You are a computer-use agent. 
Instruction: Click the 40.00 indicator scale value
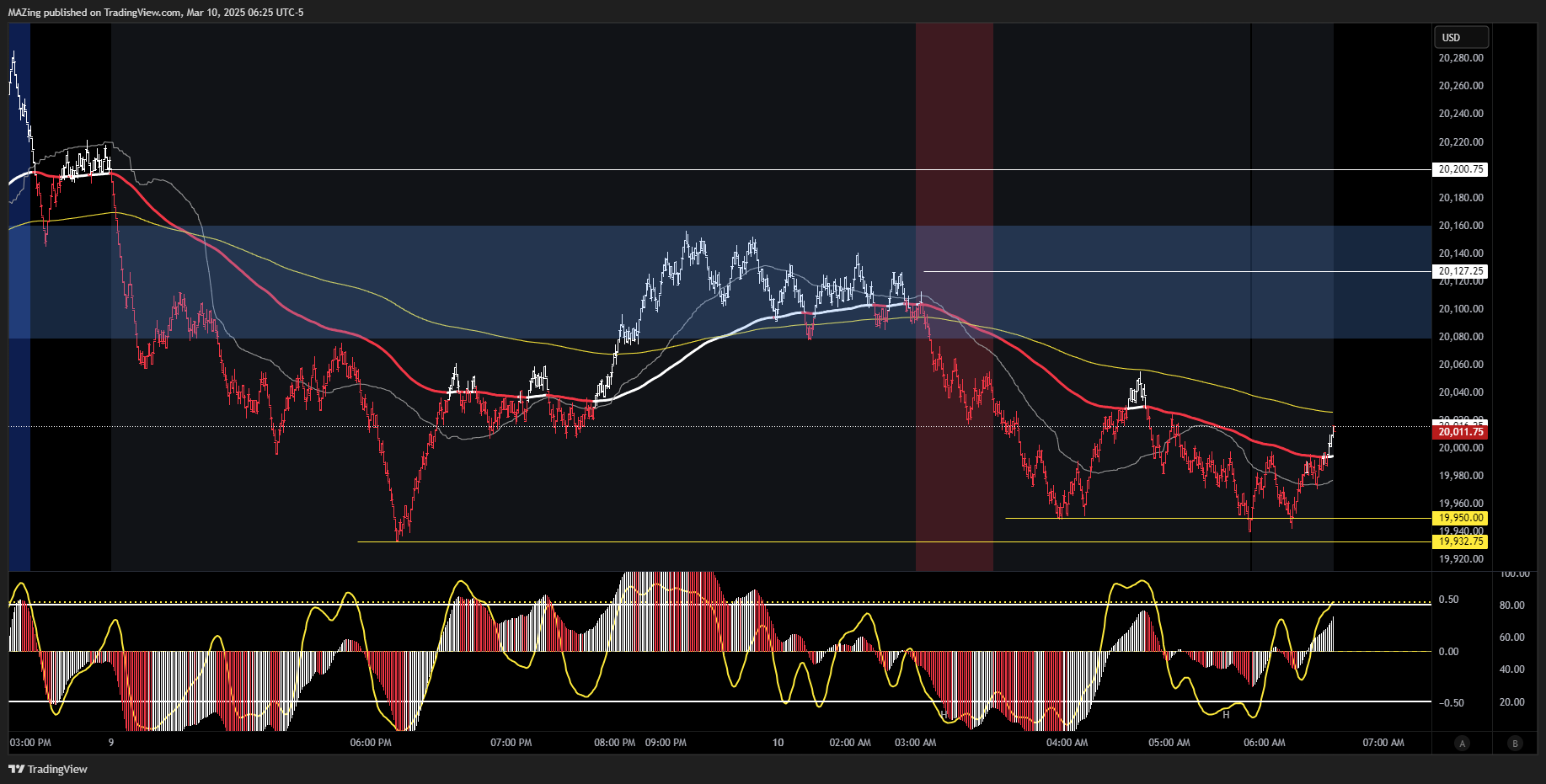tap(1512, 669)
